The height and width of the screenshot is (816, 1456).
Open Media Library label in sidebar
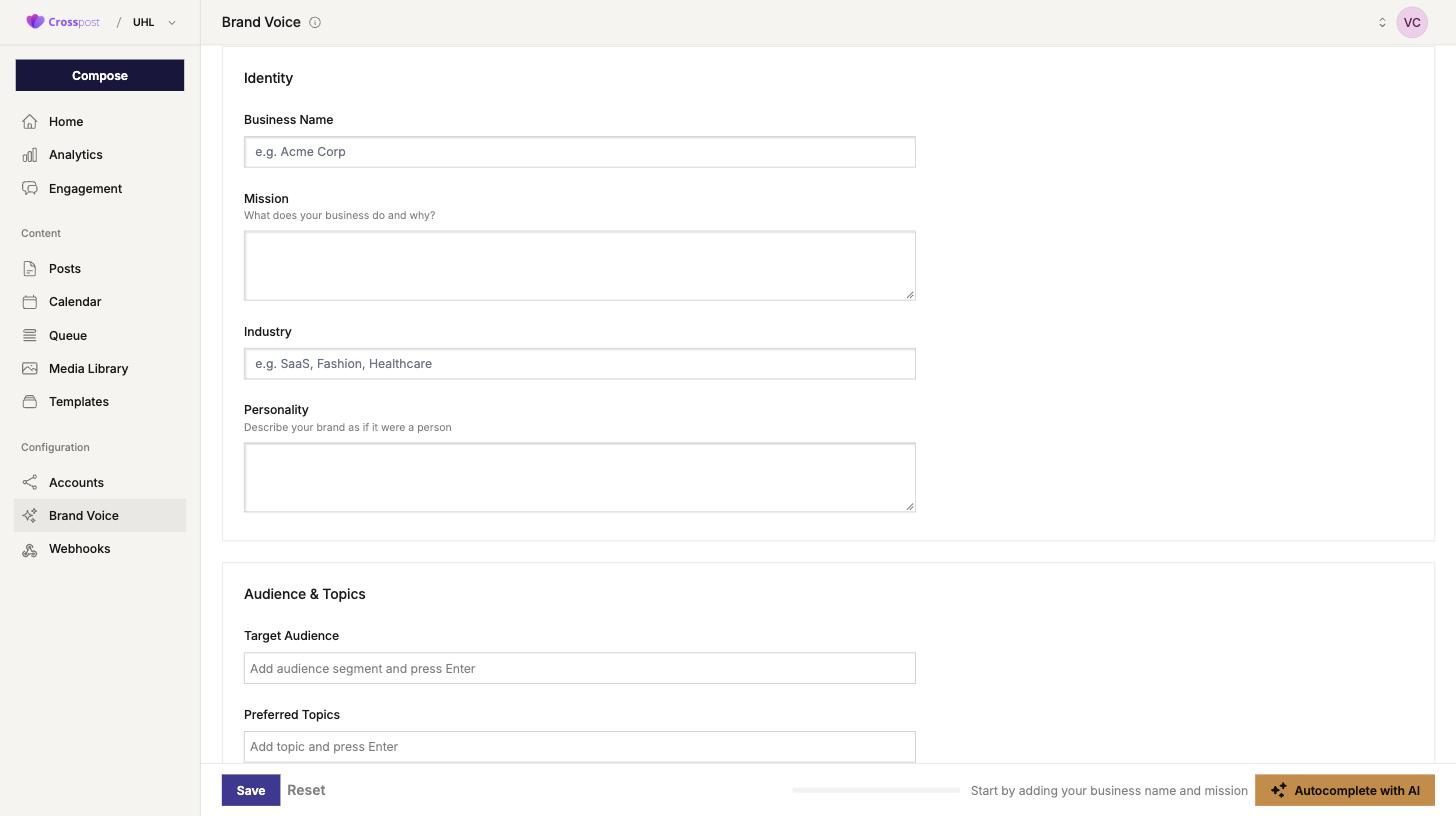click(x=88, y=369)
